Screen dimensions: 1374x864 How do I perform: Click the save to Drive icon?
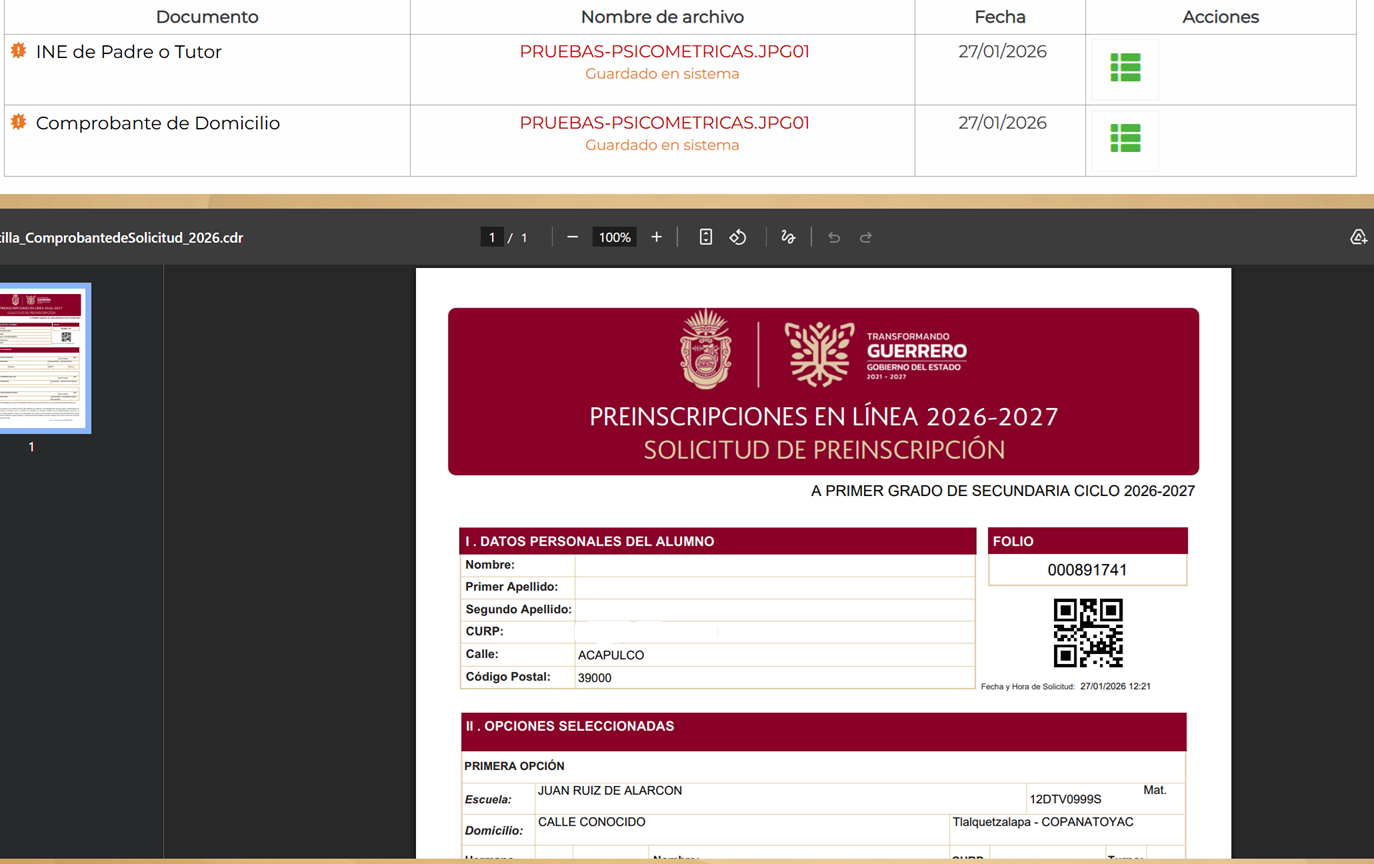coord(1358,237)
